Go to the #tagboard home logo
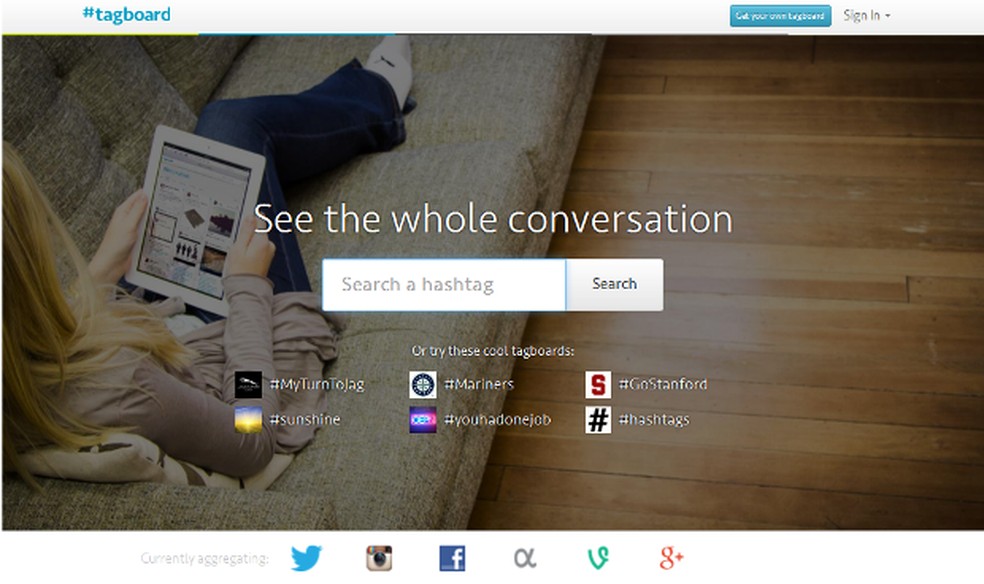 (127, 14)
